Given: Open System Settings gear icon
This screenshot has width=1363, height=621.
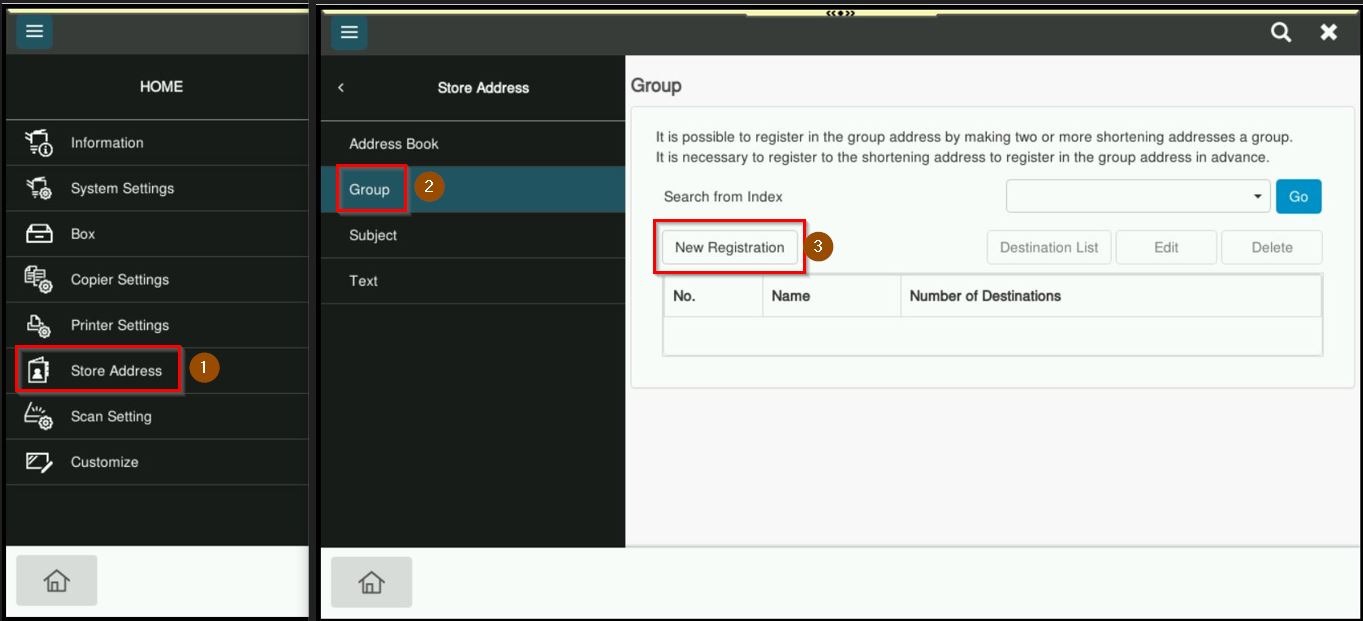Looking at the screenshot, I should [x=38, y=188].
